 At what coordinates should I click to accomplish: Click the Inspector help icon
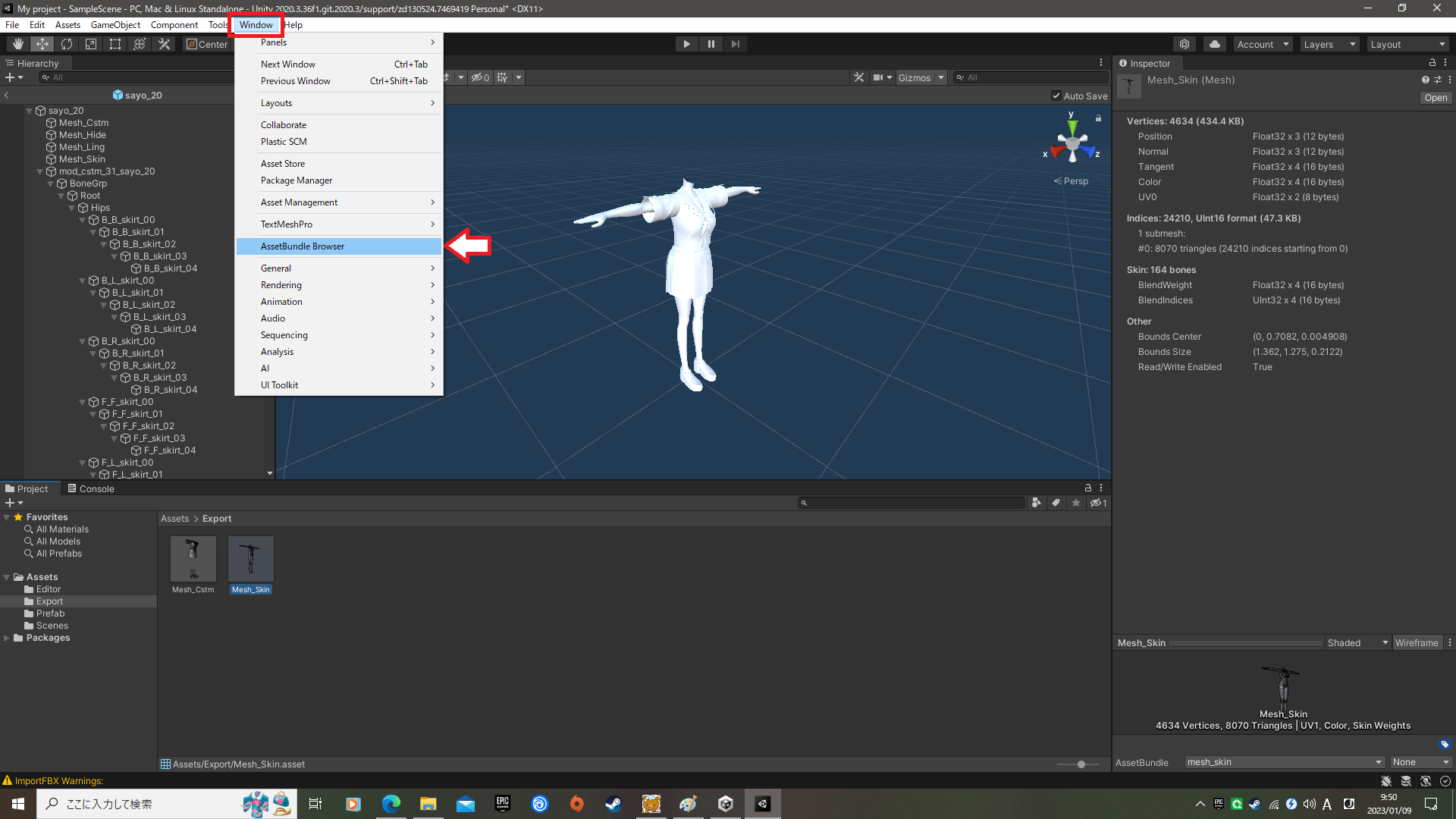click(x=1426, y=80)
